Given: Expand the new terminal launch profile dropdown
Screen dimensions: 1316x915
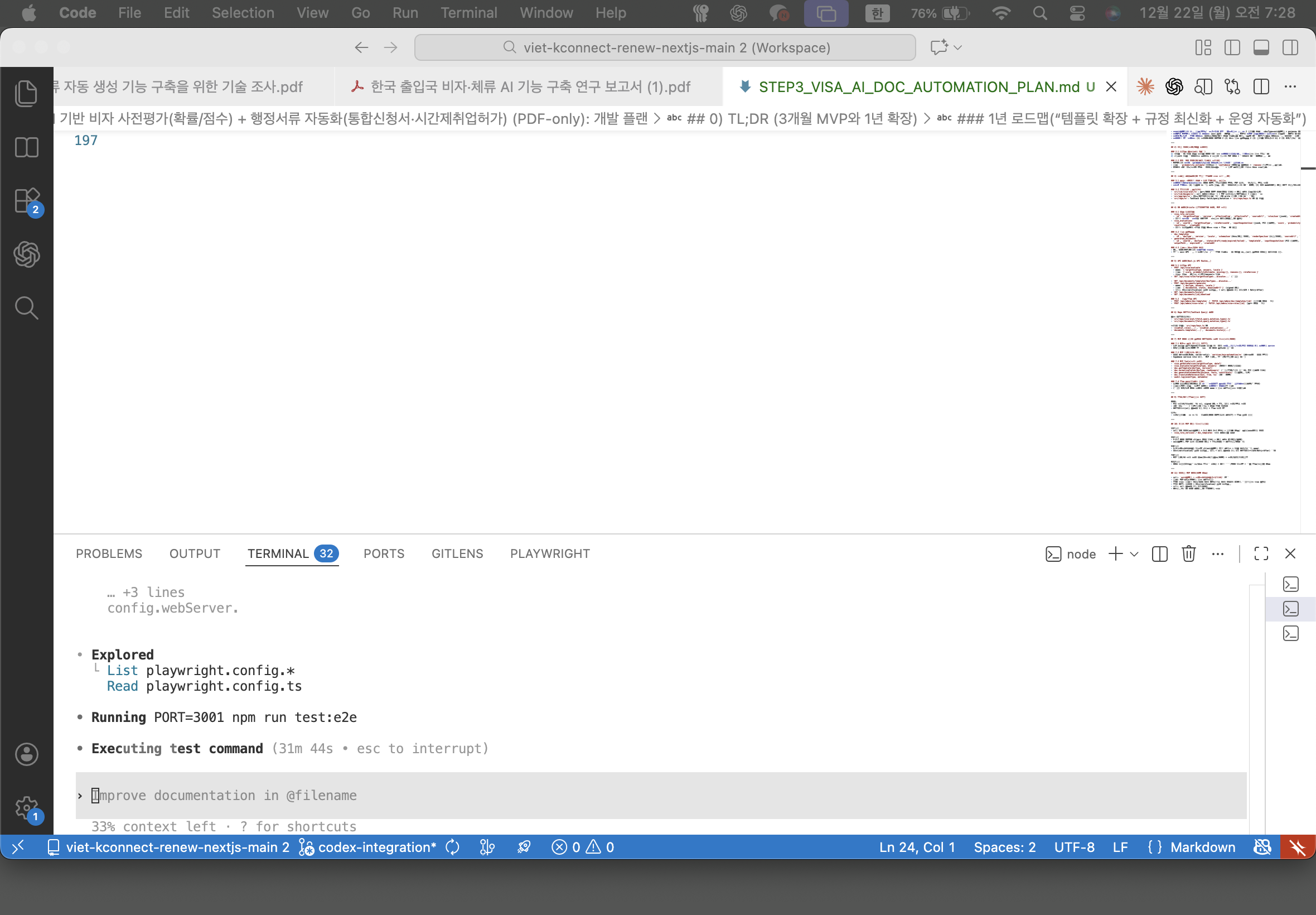Looking at the screenshot, I should coord(1134,554).
